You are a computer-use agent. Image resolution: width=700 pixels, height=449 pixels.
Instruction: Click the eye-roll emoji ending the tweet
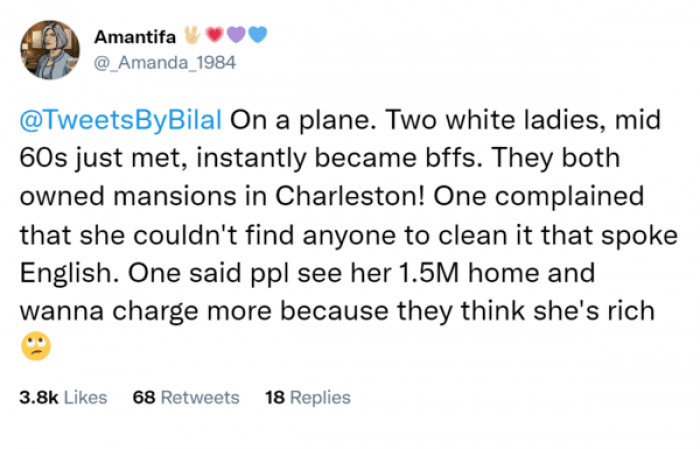pos(34,346)
